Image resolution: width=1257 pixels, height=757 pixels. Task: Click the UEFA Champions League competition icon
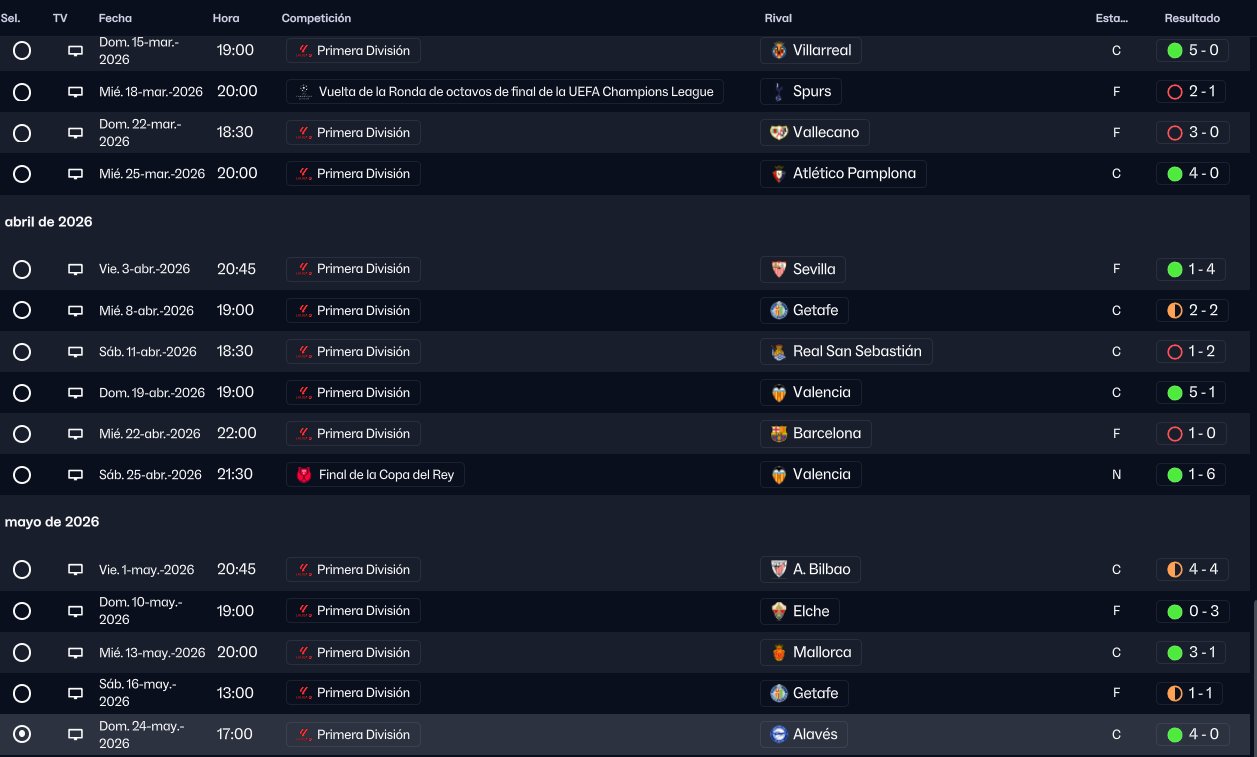click(x=304, y=91)
